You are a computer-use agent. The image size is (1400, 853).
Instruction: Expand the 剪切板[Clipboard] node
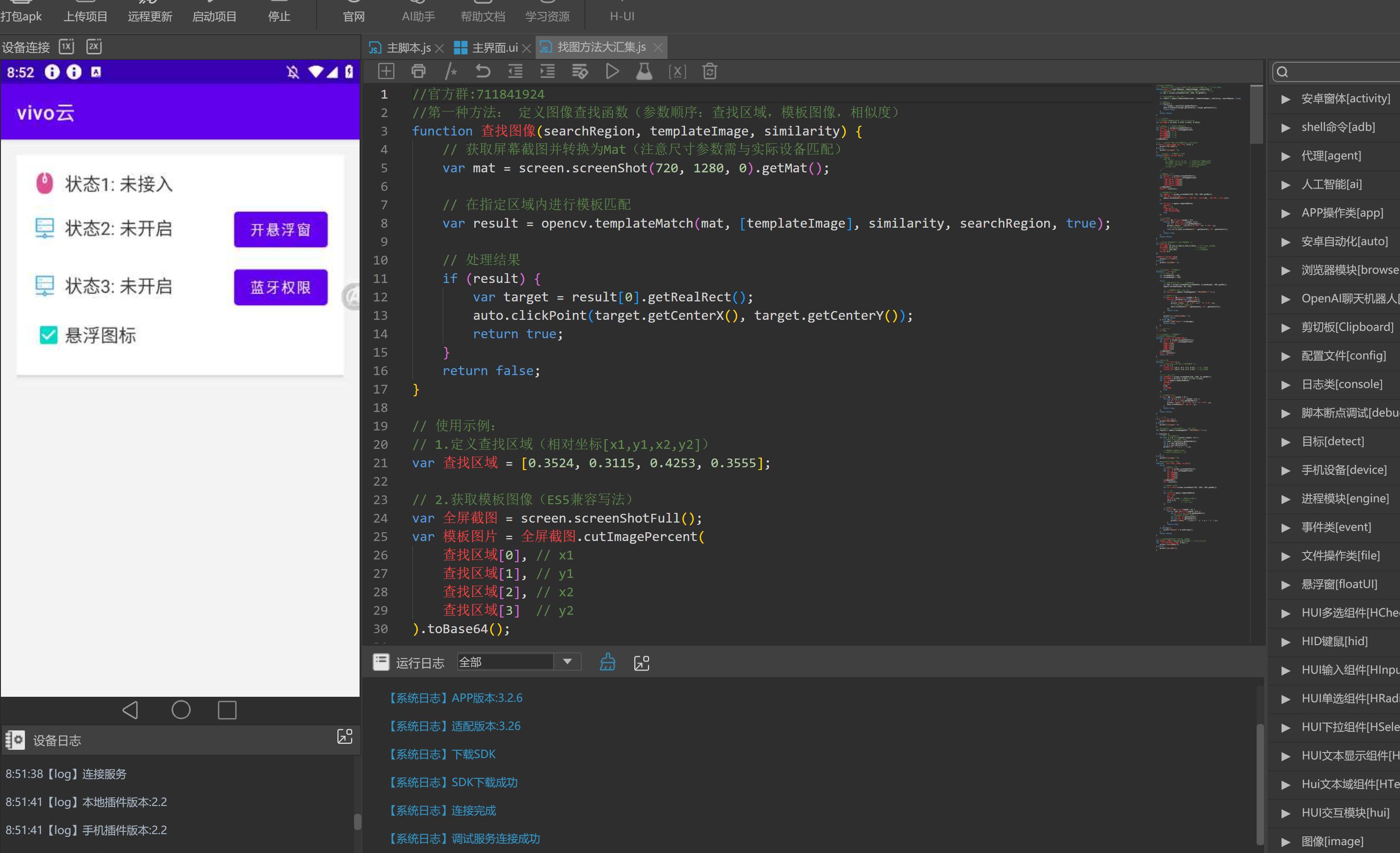coord(1285,328)
